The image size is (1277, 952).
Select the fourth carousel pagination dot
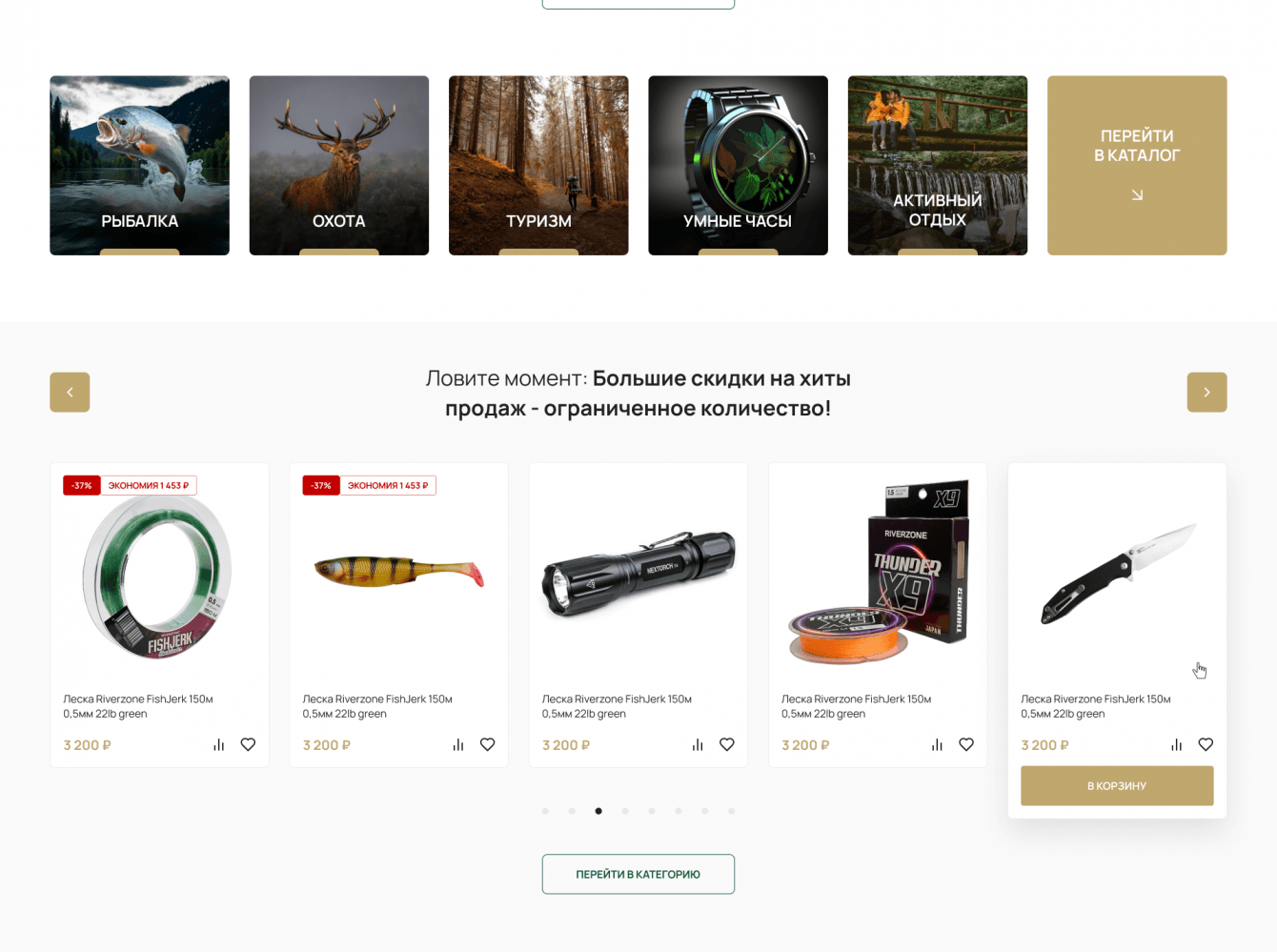click(x=625, y=811)
